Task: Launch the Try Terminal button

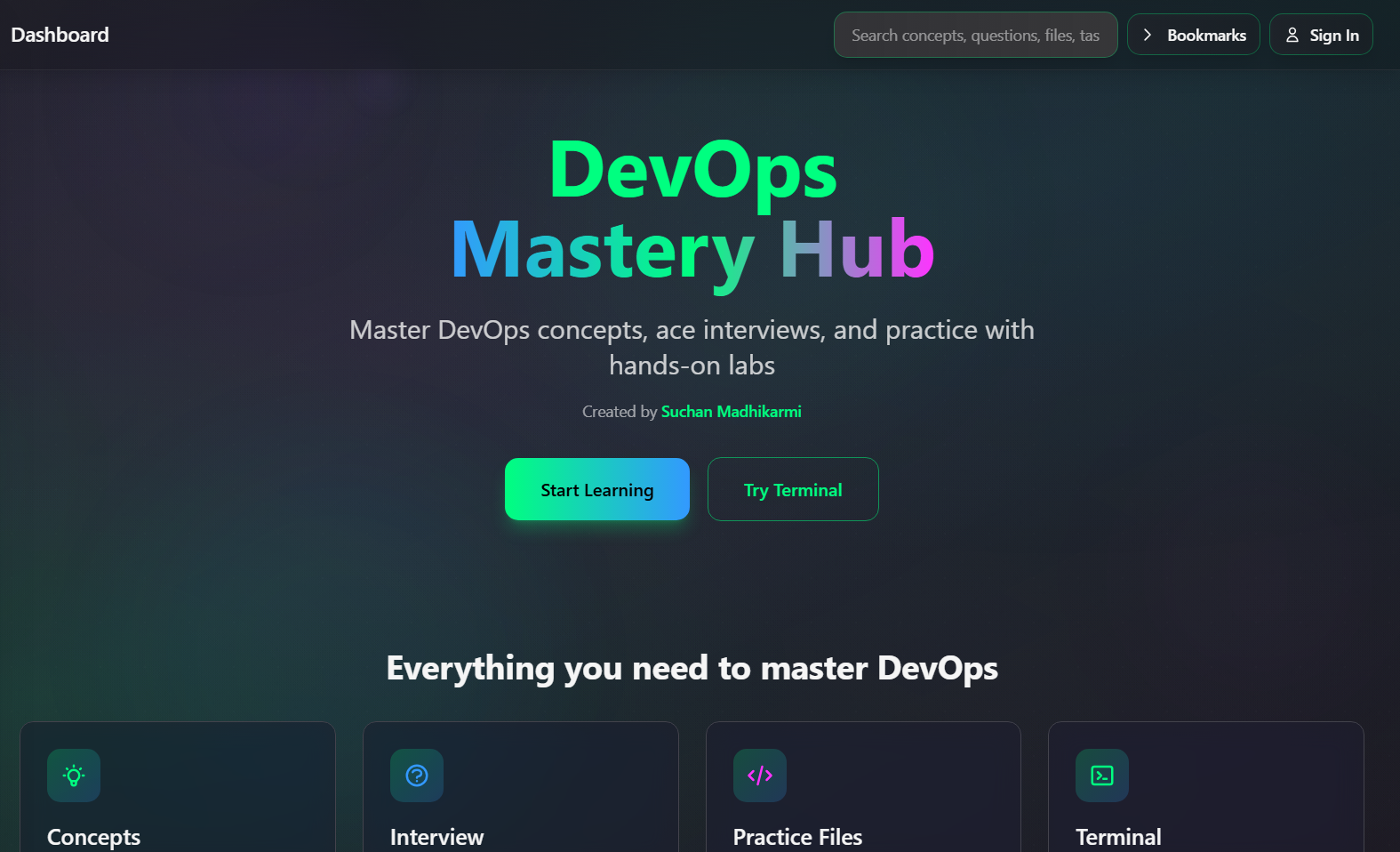Action: click(792, 489)
